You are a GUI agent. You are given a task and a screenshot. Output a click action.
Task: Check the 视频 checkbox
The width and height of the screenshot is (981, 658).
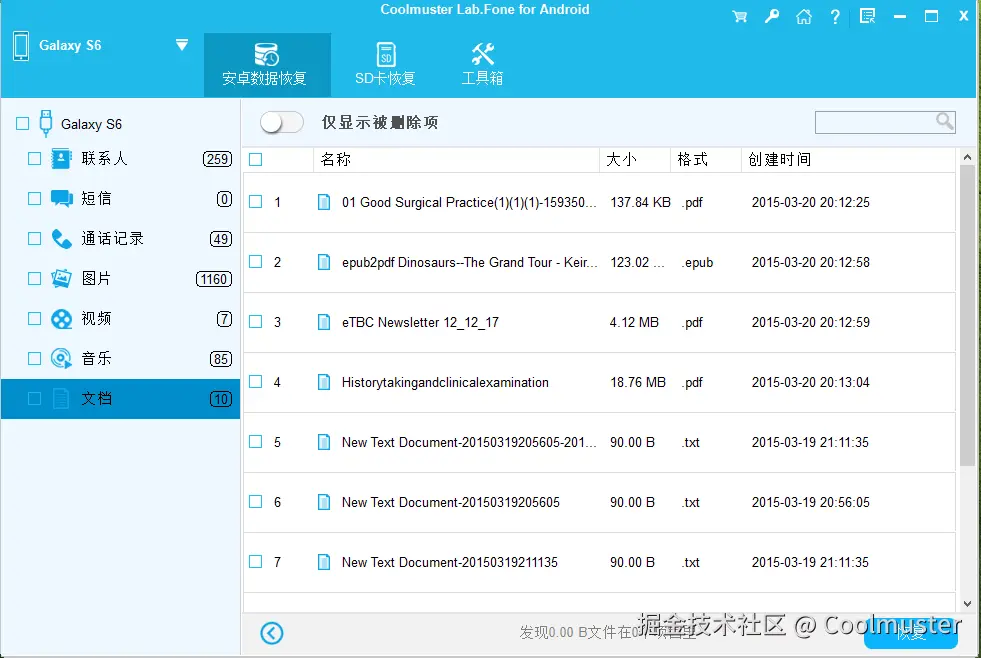click(34, 319)
